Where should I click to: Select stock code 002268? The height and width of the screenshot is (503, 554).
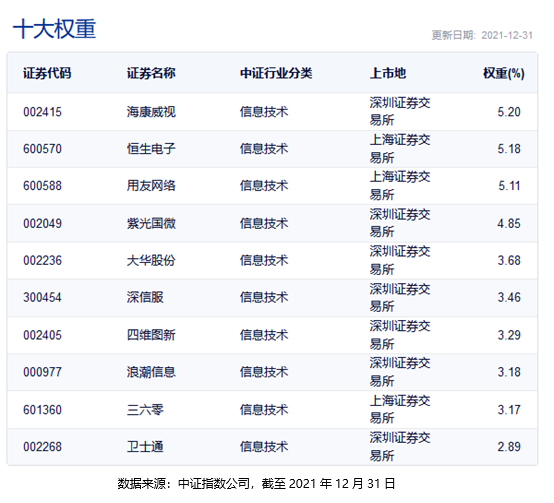(42, 447)
